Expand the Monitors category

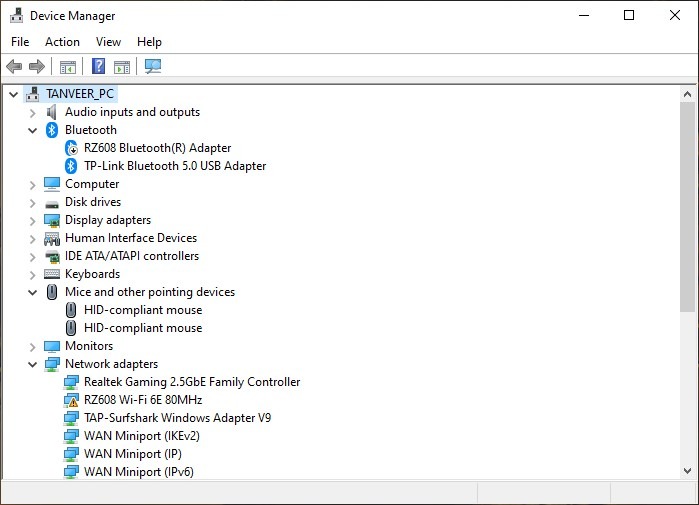pos(33,347)
